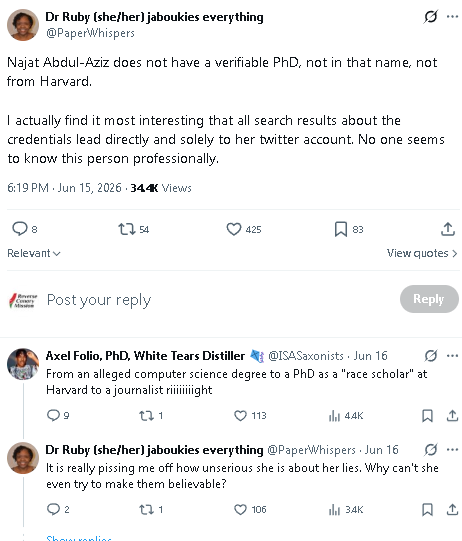This screenshot has height=541, width=462.
Task: Repost the main tweet with 54 reposts
Action: tap(134, 229)
